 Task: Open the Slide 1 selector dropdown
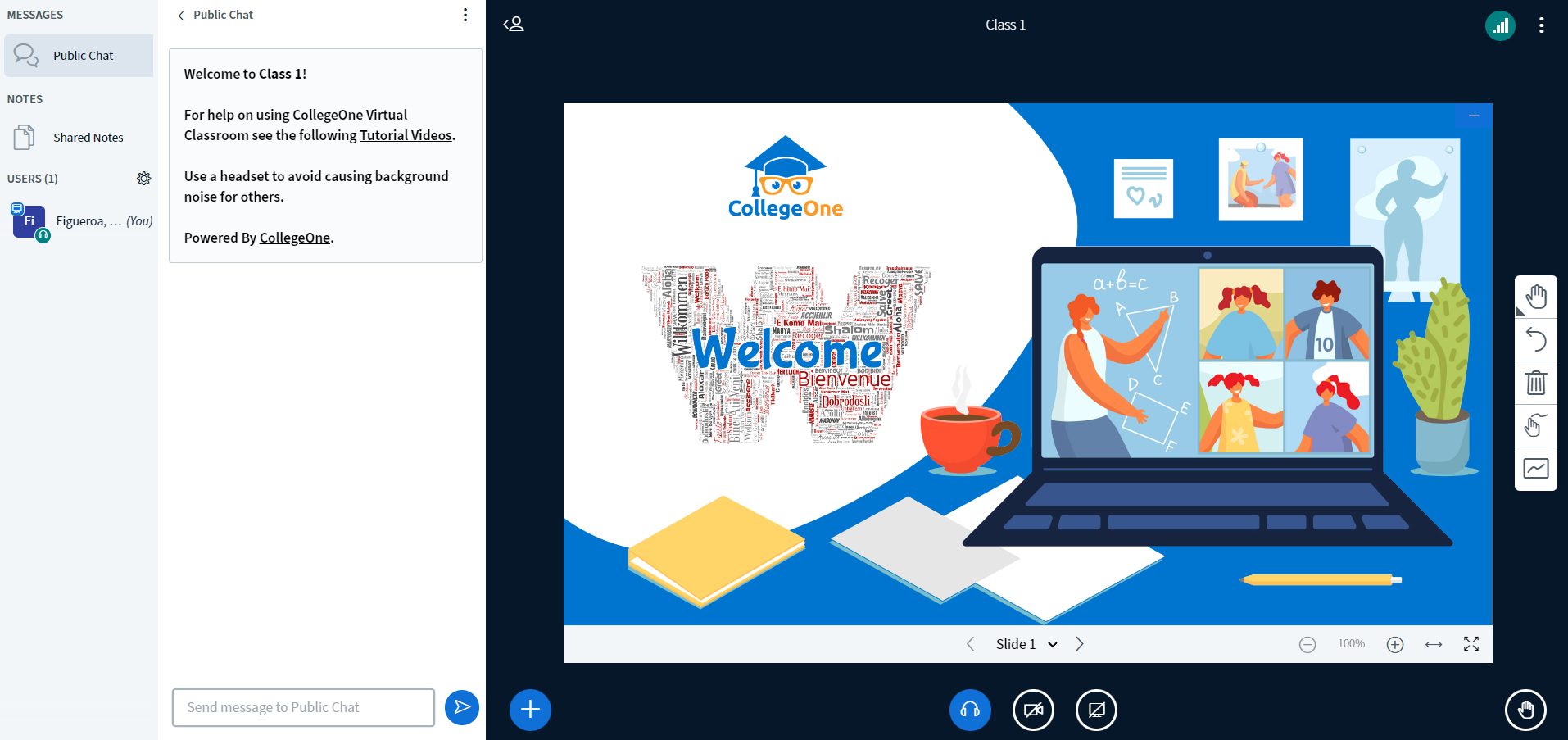pyautogui.click(x=1026, y=644)
